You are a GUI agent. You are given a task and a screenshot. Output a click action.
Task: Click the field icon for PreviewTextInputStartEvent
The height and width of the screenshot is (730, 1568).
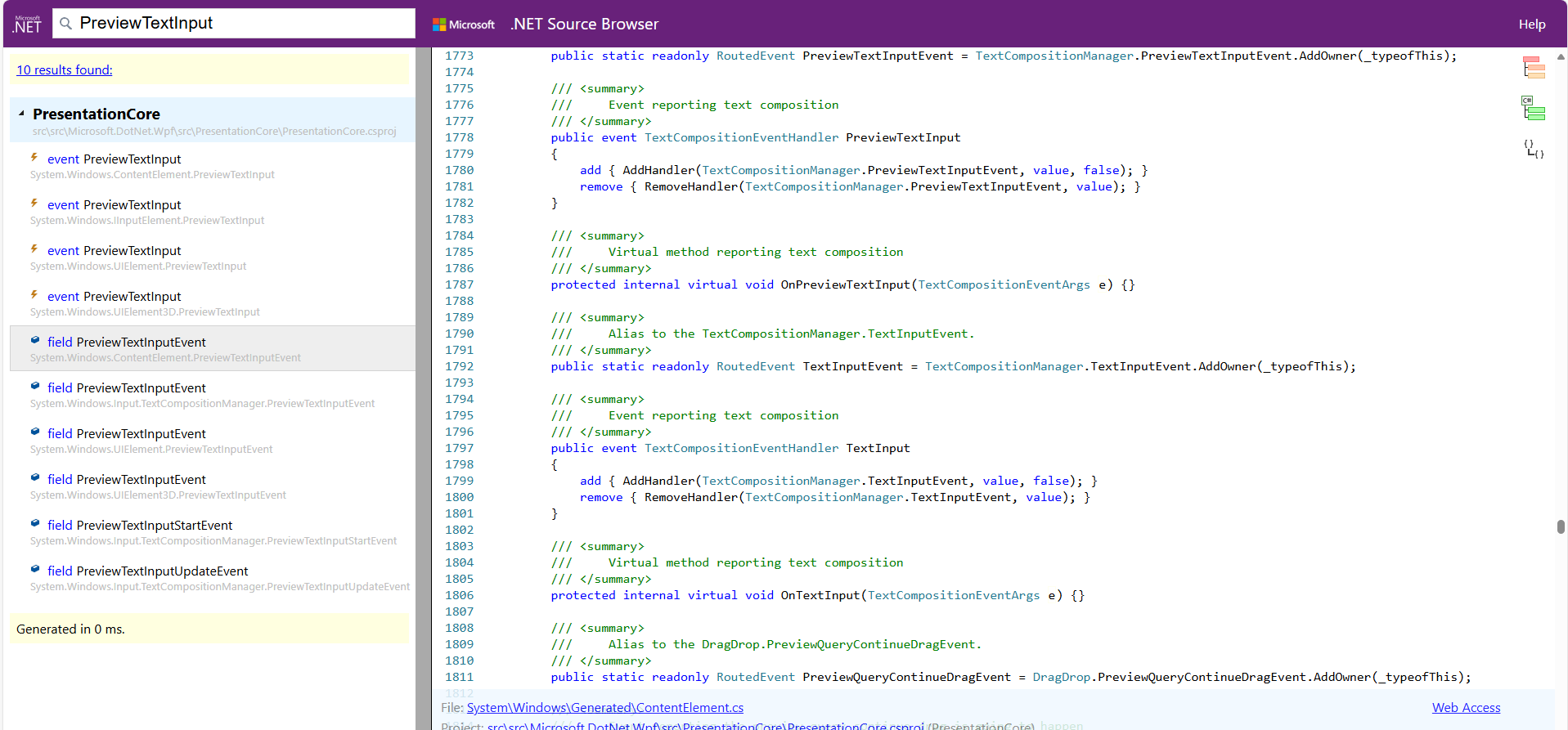click(35, 523)
